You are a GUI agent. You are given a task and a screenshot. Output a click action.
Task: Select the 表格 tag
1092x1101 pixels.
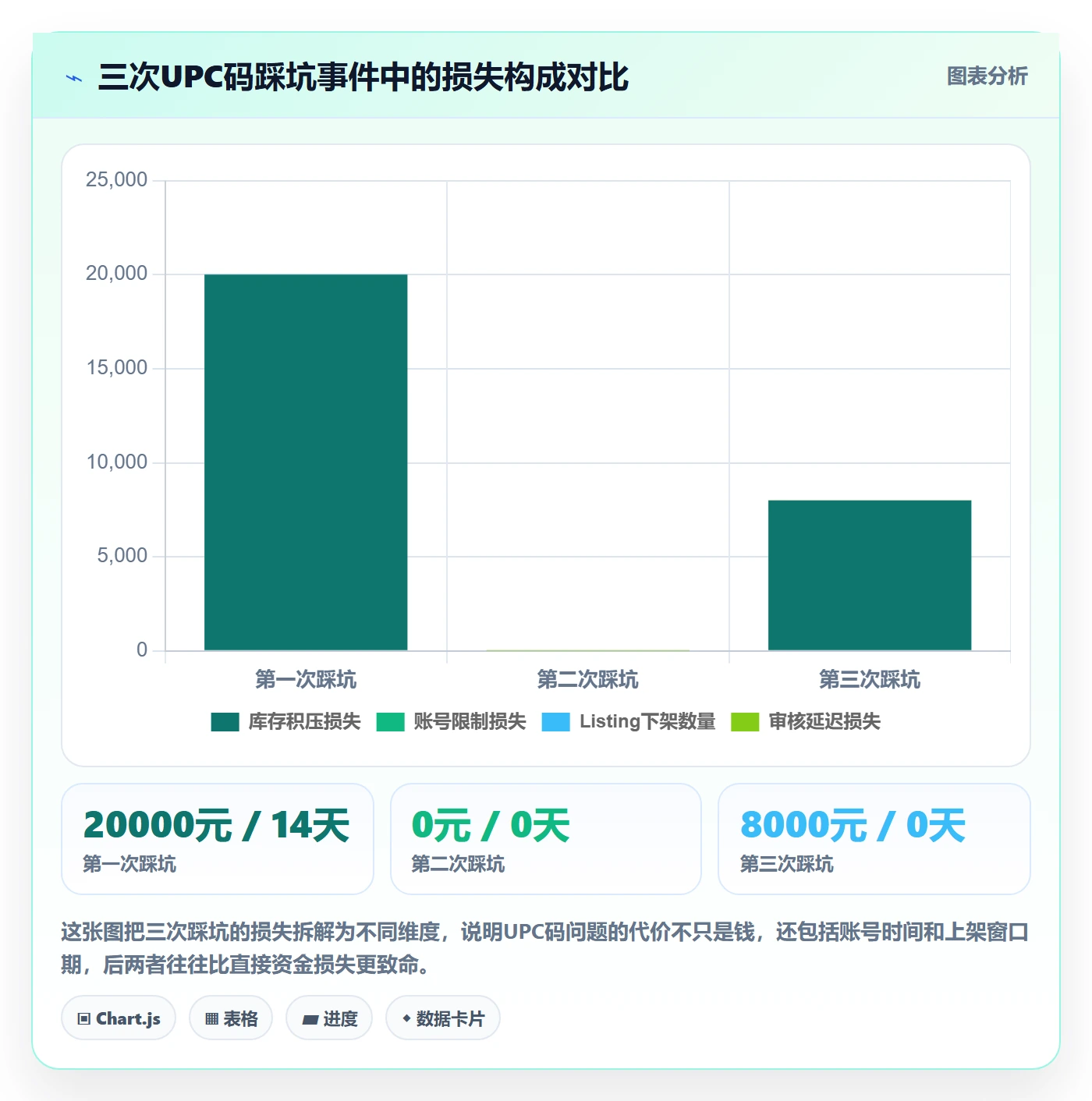(x=231, y=1018)
